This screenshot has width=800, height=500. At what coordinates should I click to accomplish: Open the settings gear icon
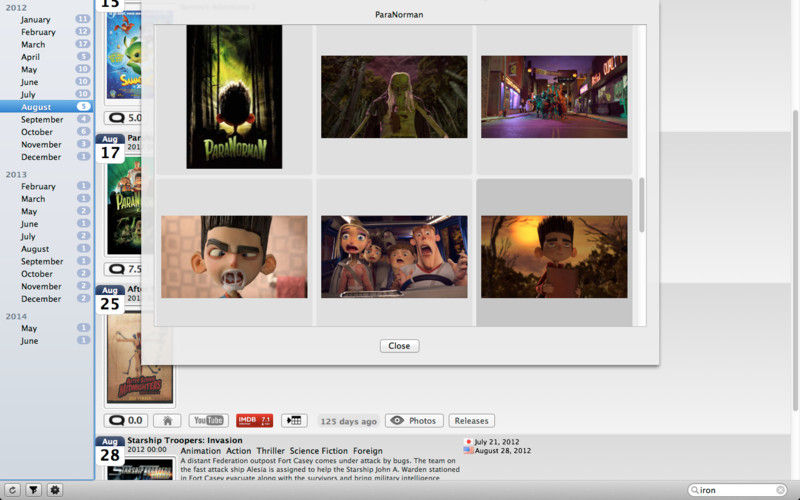(55, 490)
